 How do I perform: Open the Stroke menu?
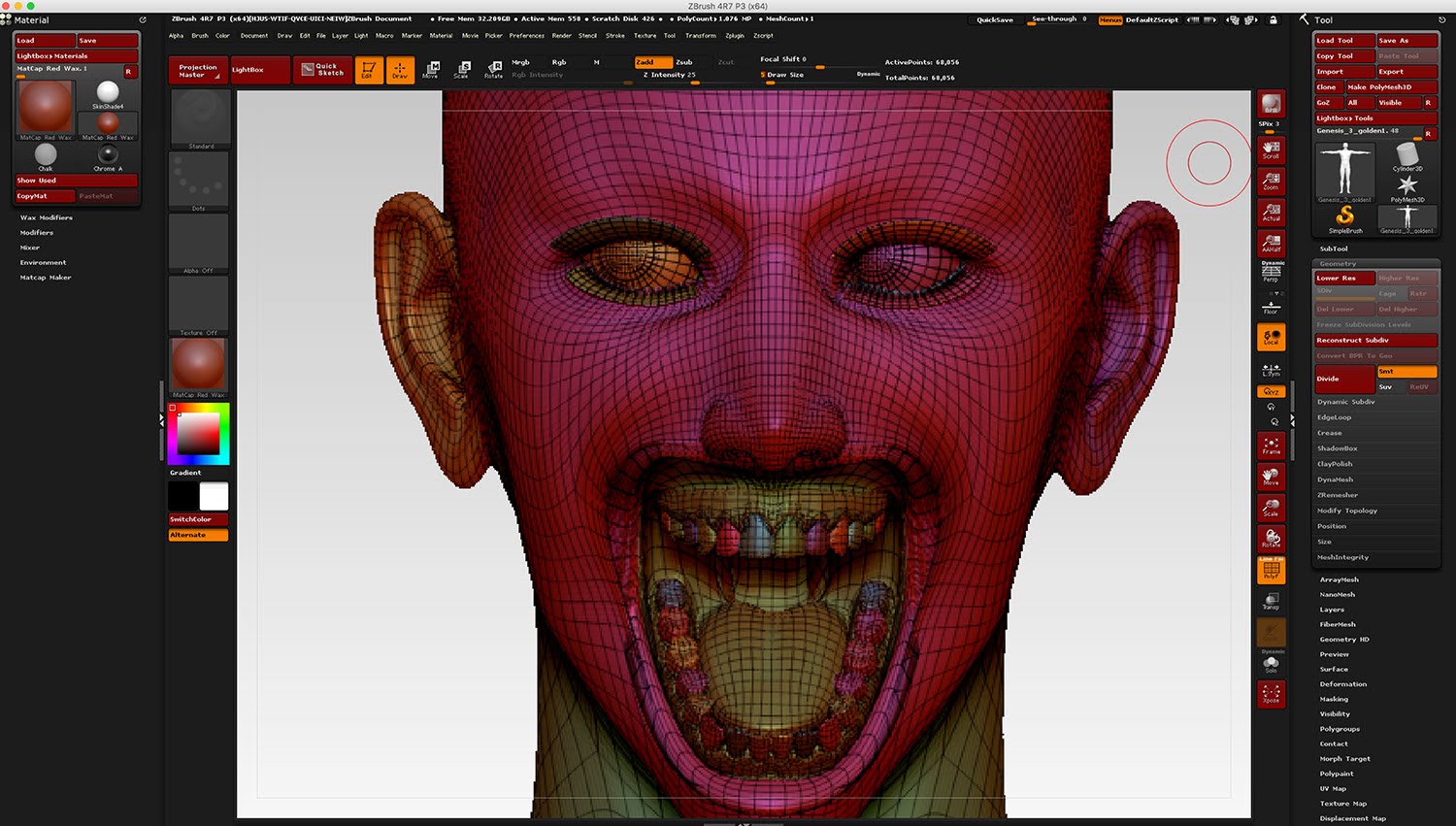pos(615,36)
